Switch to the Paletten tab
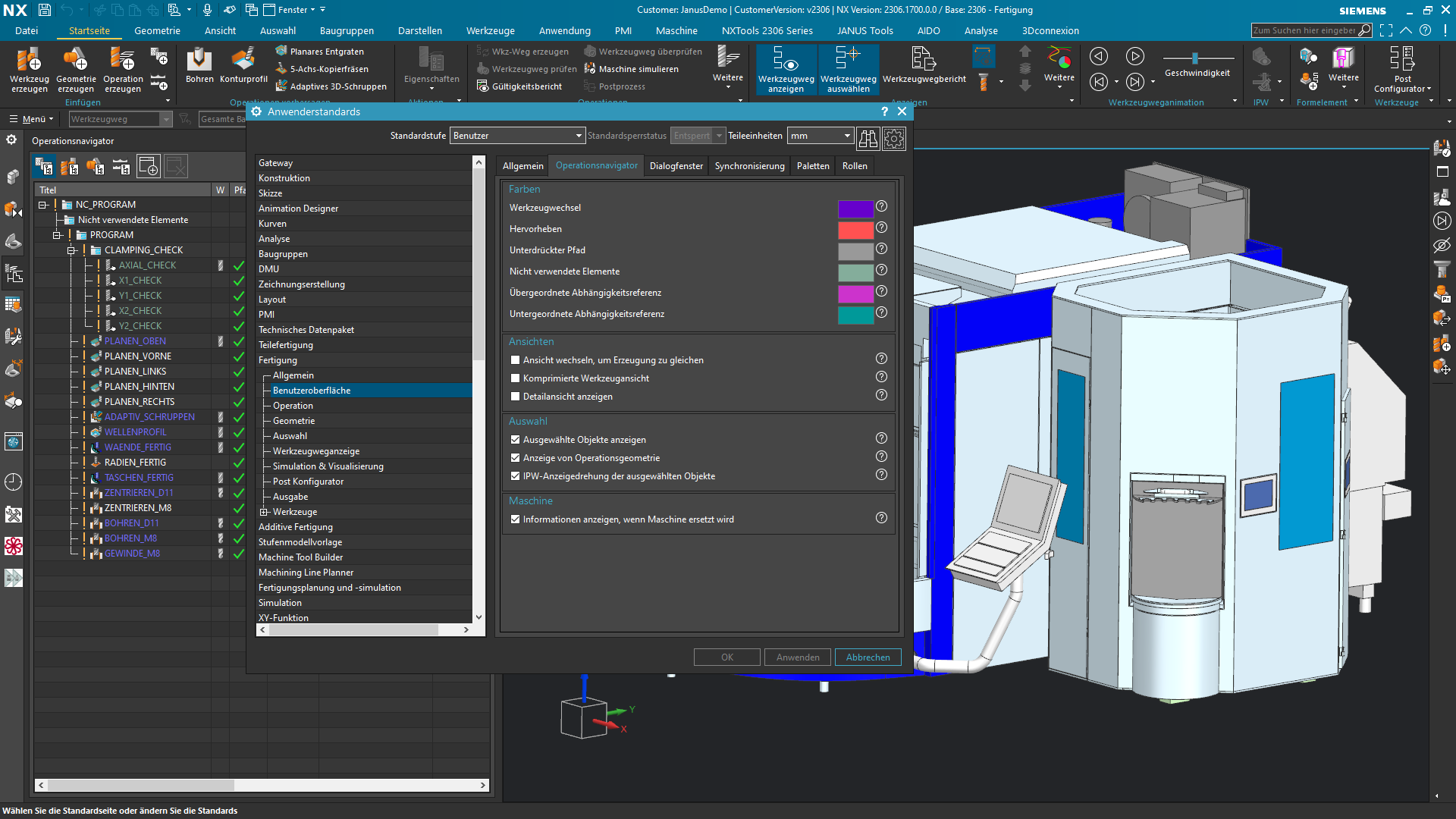The height and width of the screenshot is (819, 1456). click(813, 166)
